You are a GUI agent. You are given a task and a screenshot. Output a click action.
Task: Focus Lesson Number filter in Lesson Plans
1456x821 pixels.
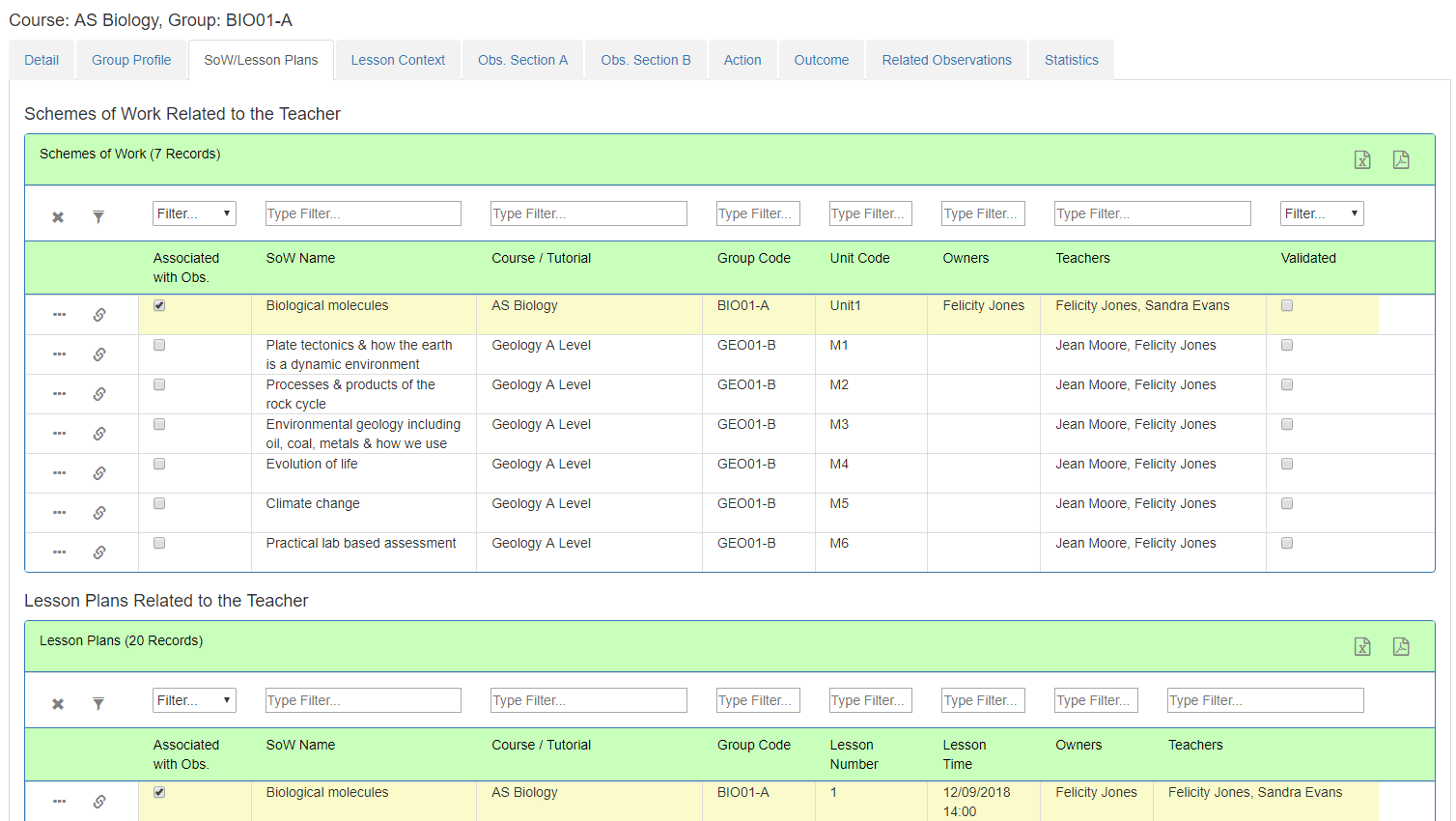click(x=871, y=700)
